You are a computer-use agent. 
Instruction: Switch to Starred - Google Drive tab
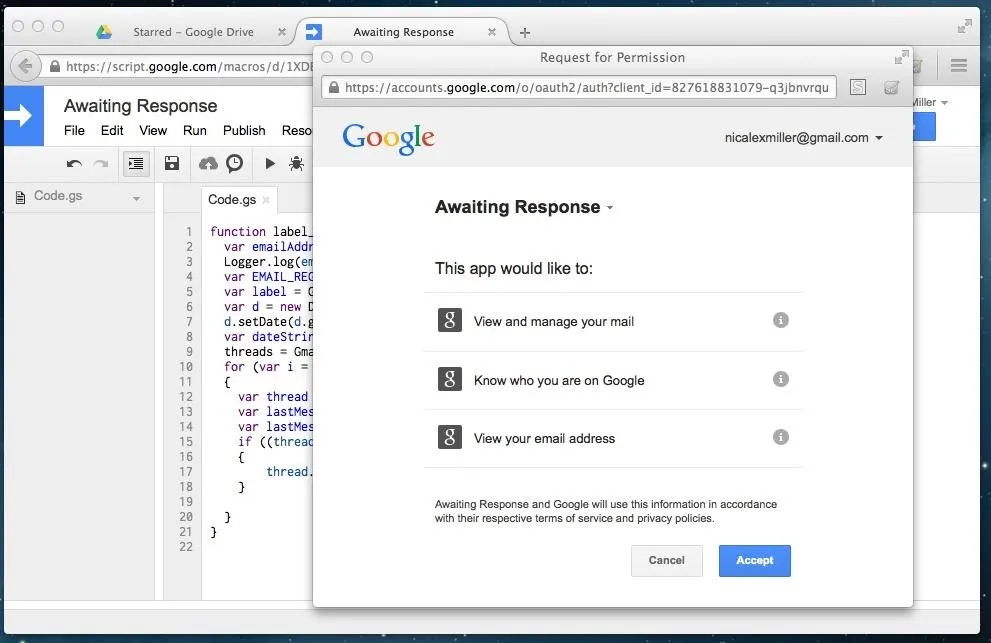pos(193,32)
